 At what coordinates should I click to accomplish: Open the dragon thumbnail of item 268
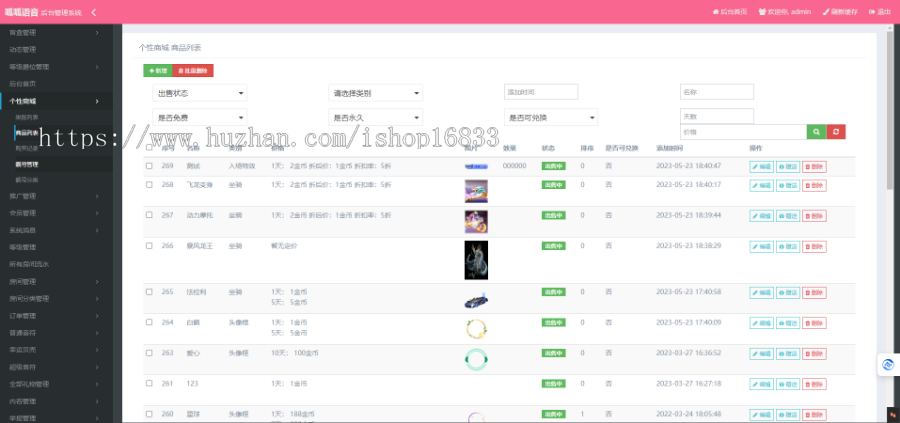point(476,191)
